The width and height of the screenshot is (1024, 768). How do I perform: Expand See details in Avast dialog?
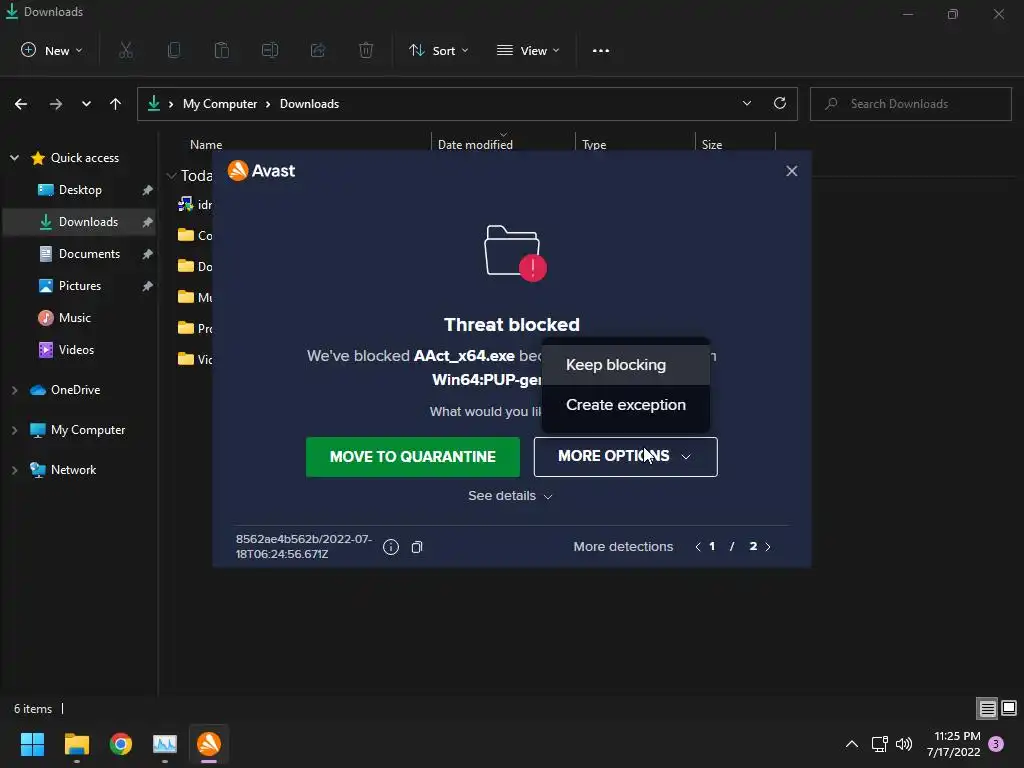pos(510,496)
